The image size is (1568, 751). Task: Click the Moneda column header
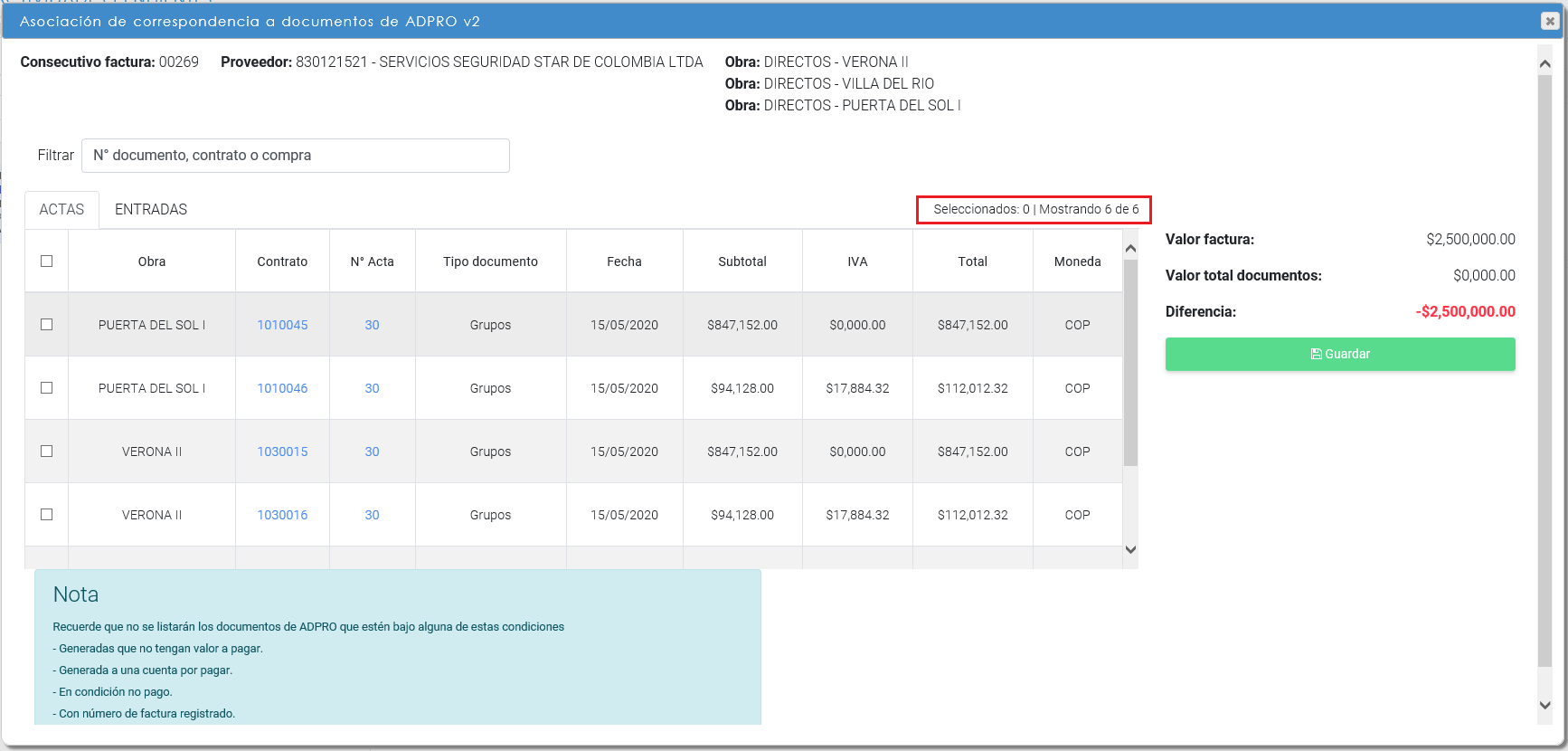coord(1077,261)
